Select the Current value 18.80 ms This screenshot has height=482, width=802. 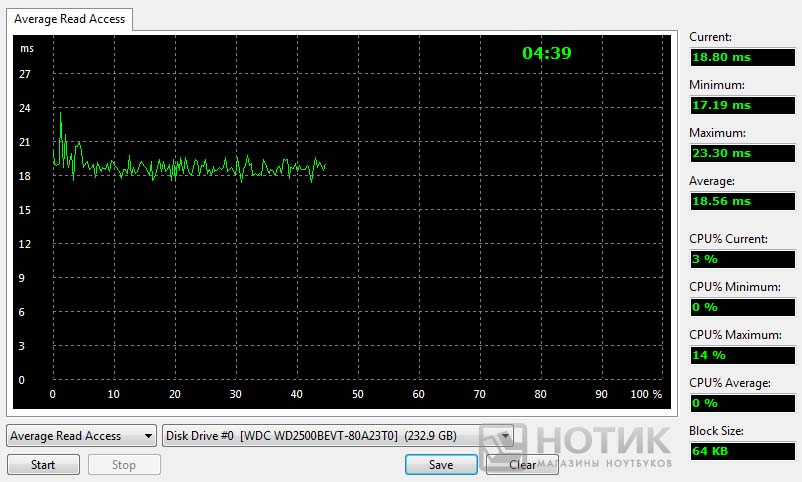743,57
